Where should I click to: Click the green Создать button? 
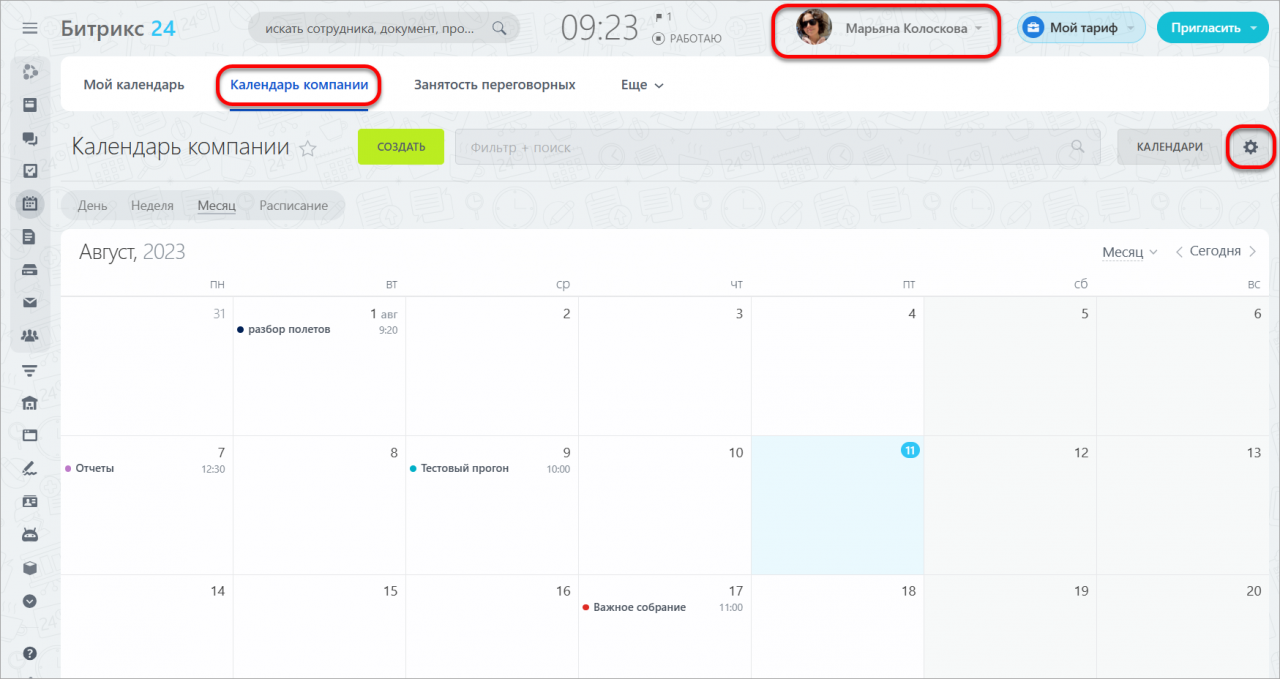(400, 147)
